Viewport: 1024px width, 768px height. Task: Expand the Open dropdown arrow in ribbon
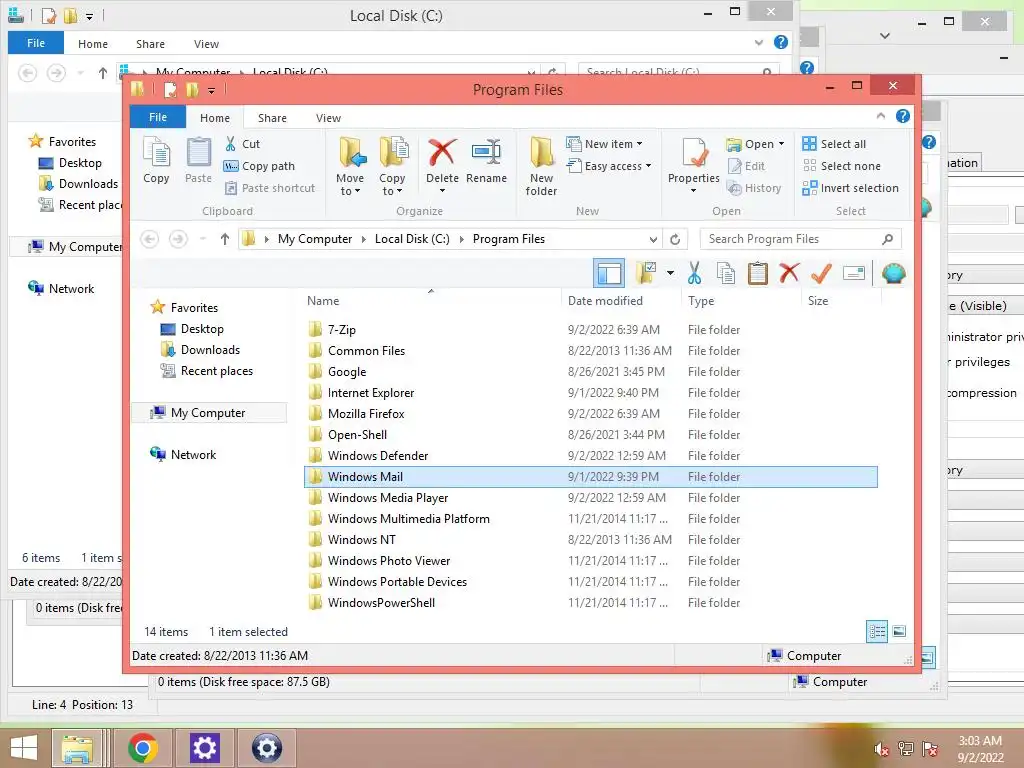(x=781, y=144)
